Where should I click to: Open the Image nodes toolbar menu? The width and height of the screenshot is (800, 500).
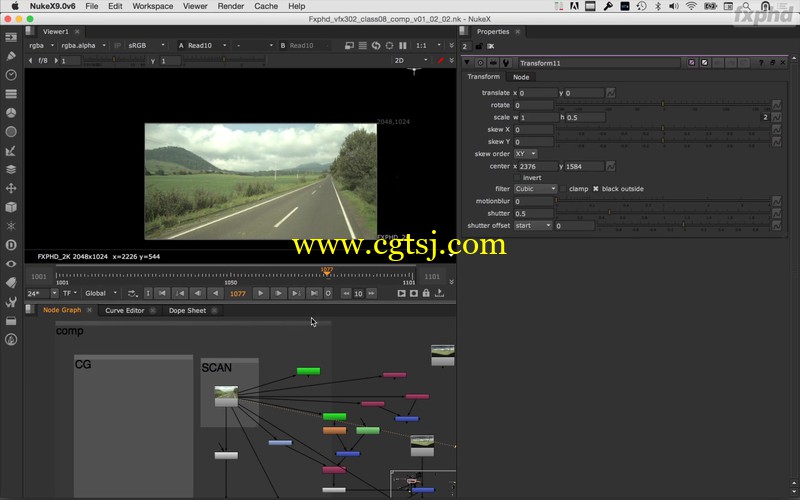pos(11,37)
